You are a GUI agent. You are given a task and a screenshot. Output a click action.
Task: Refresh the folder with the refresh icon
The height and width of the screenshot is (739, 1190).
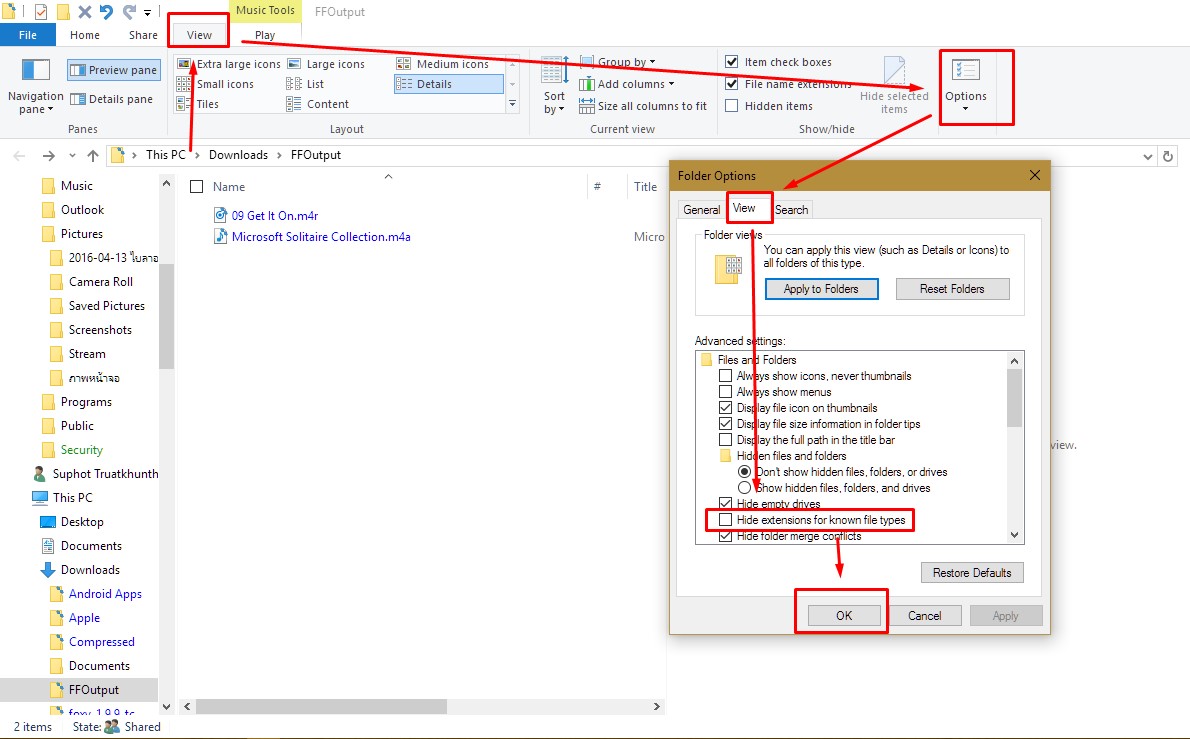[1168, 156]
